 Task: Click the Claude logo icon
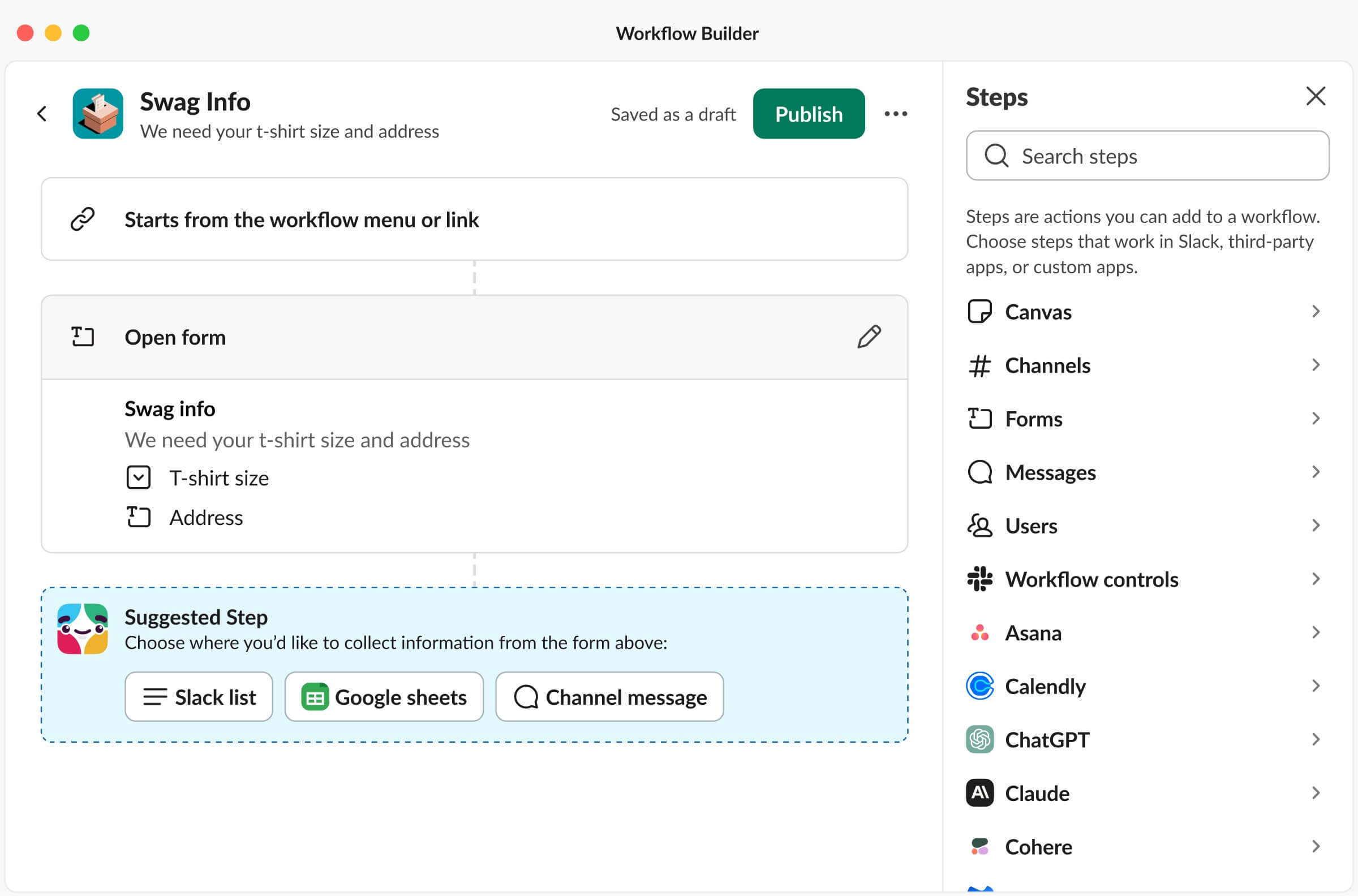click(x=979, y=792)
